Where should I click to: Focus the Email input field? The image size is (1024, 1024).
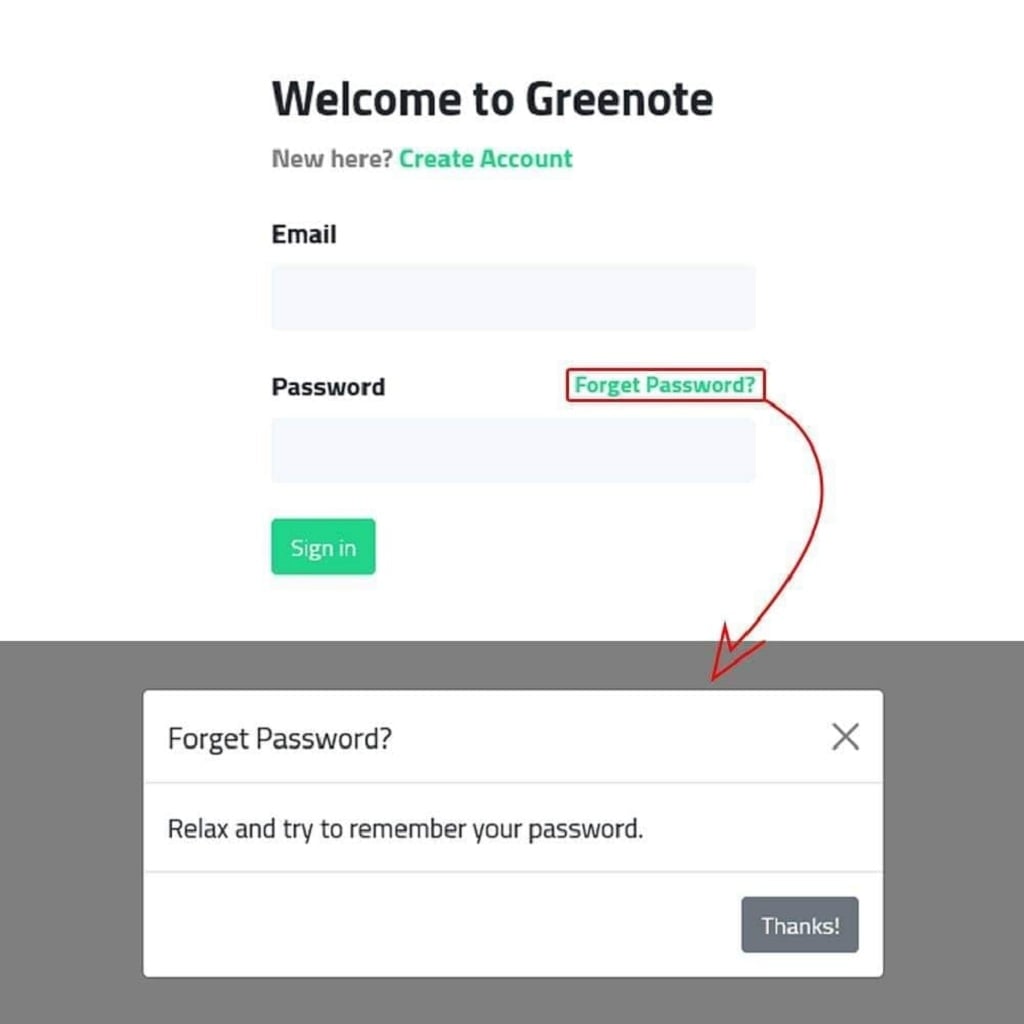point(513,297)
